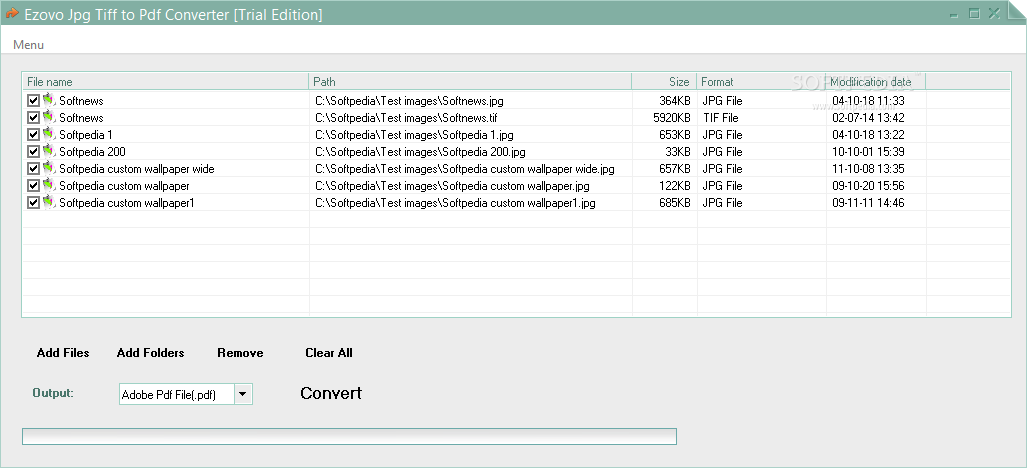This screenshot has width=1027, height=468.
Task: Click the file icon of Softpedia 1
Action: [x=49, y=134]
